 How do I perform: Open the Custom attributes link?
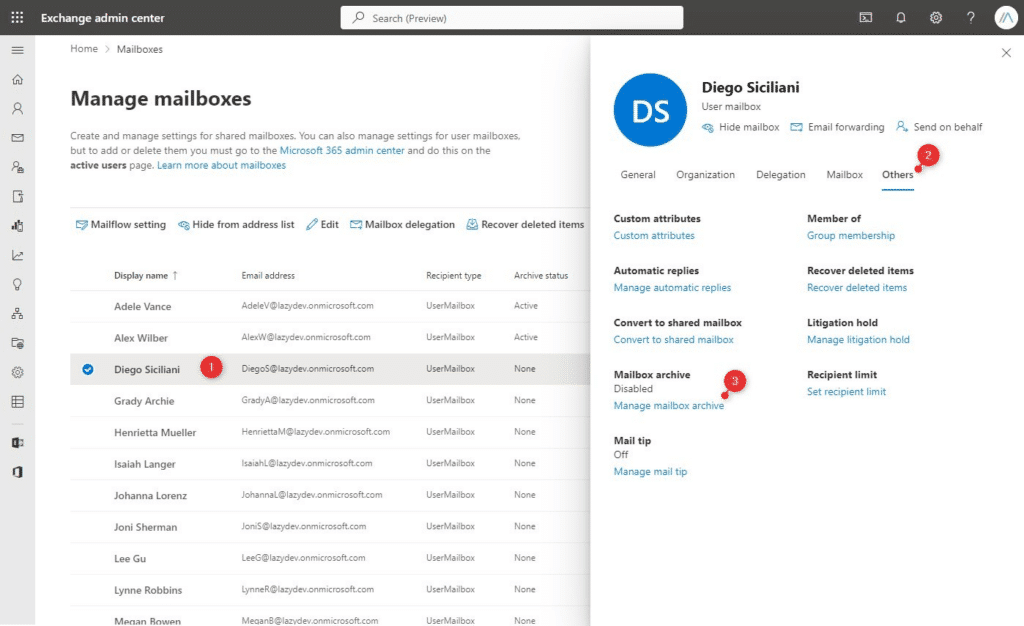654,236
